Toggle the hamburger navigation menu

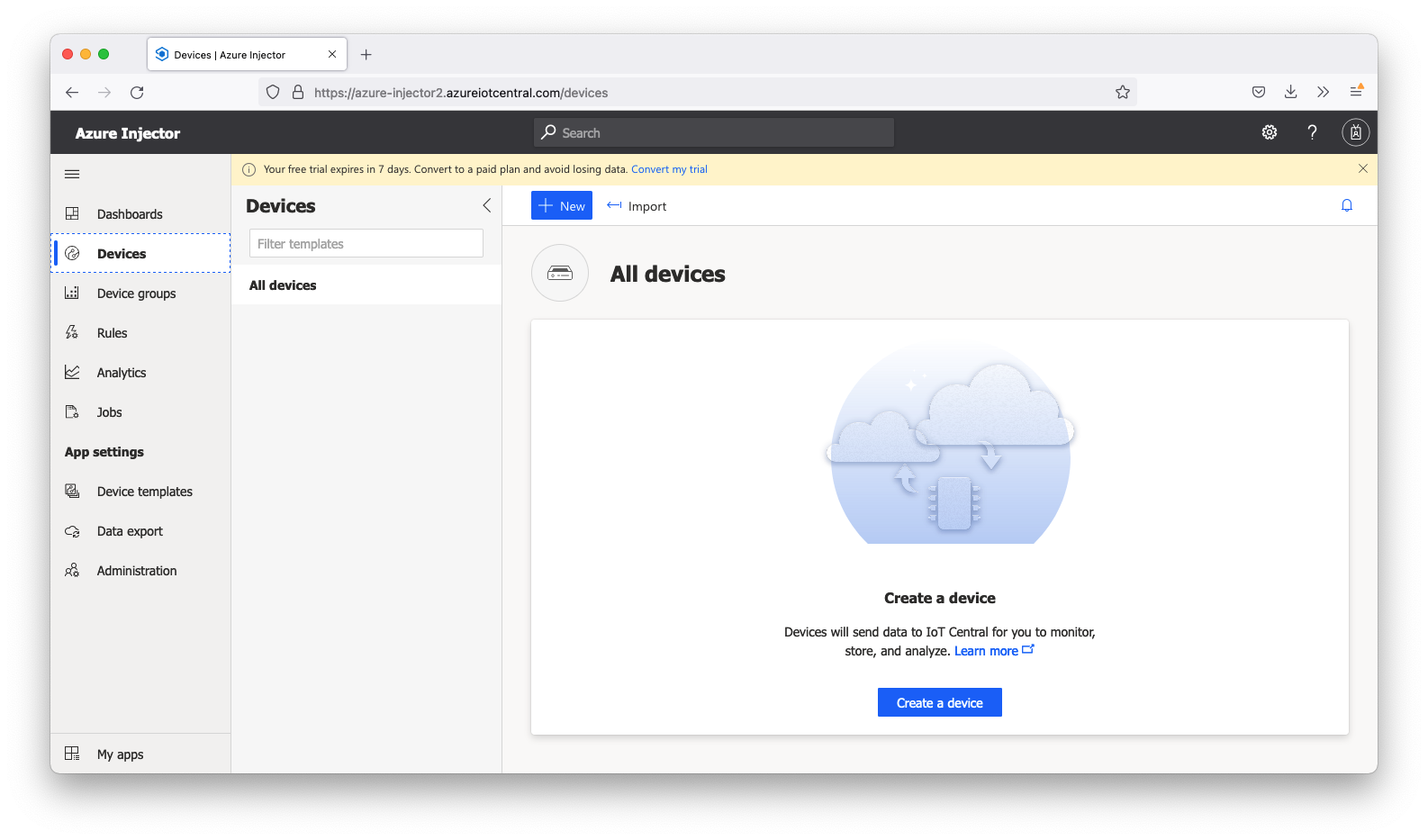click(72, 174)
